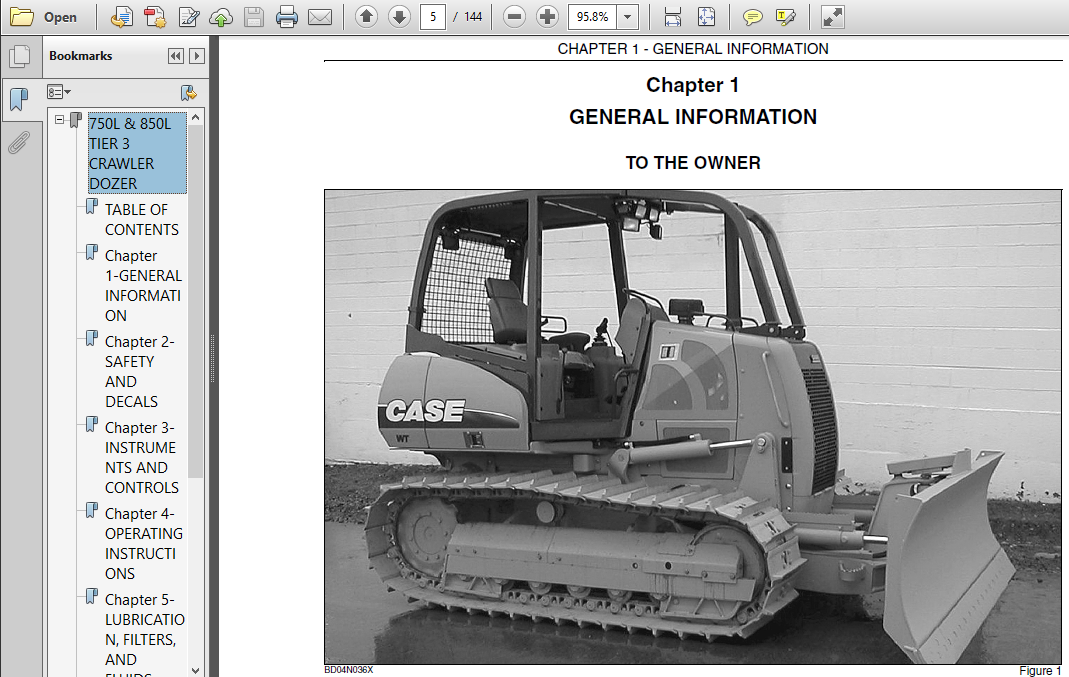The width and height of the screenshot is (1069, 677).
Task: Go to next page with down arrow
Action: tap(400, 16)
